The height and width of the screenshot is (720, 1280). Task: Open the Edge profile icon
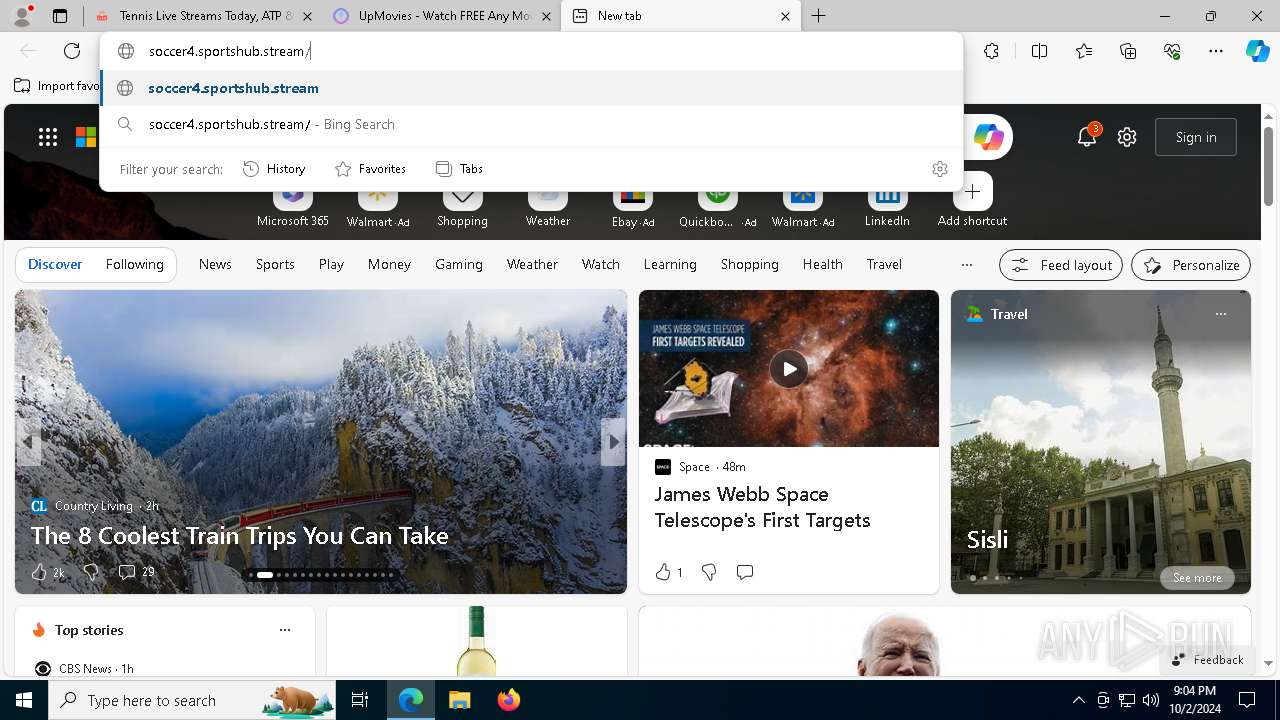(24, 16)
